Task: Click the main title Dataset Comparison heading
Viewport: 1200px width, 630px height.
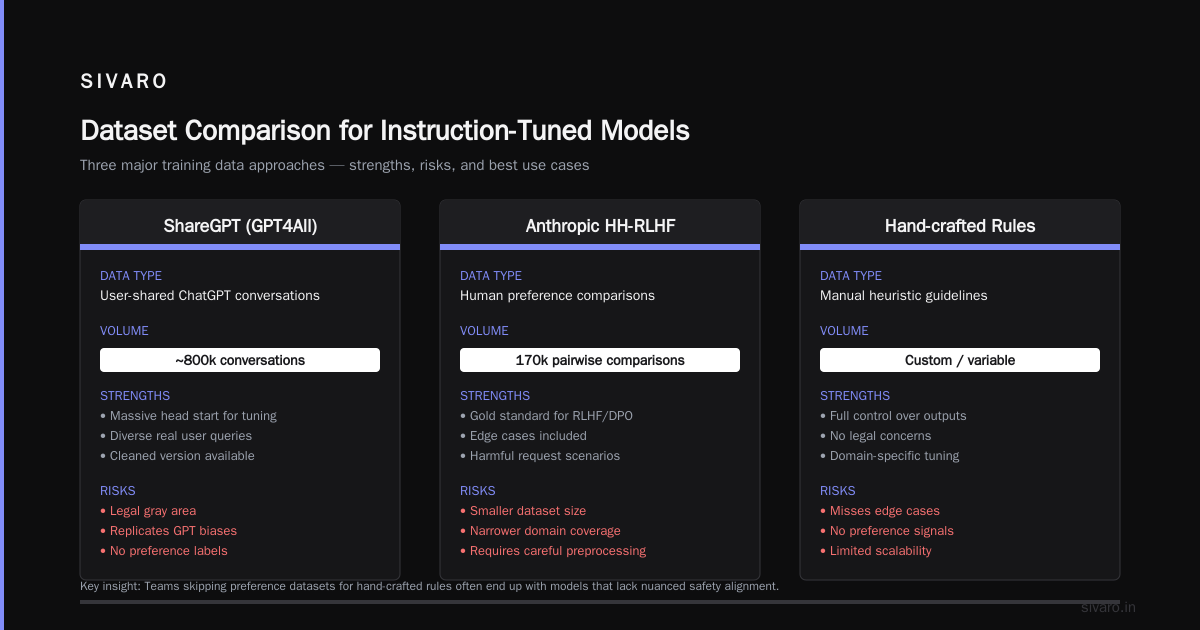Action: [385, 130]
